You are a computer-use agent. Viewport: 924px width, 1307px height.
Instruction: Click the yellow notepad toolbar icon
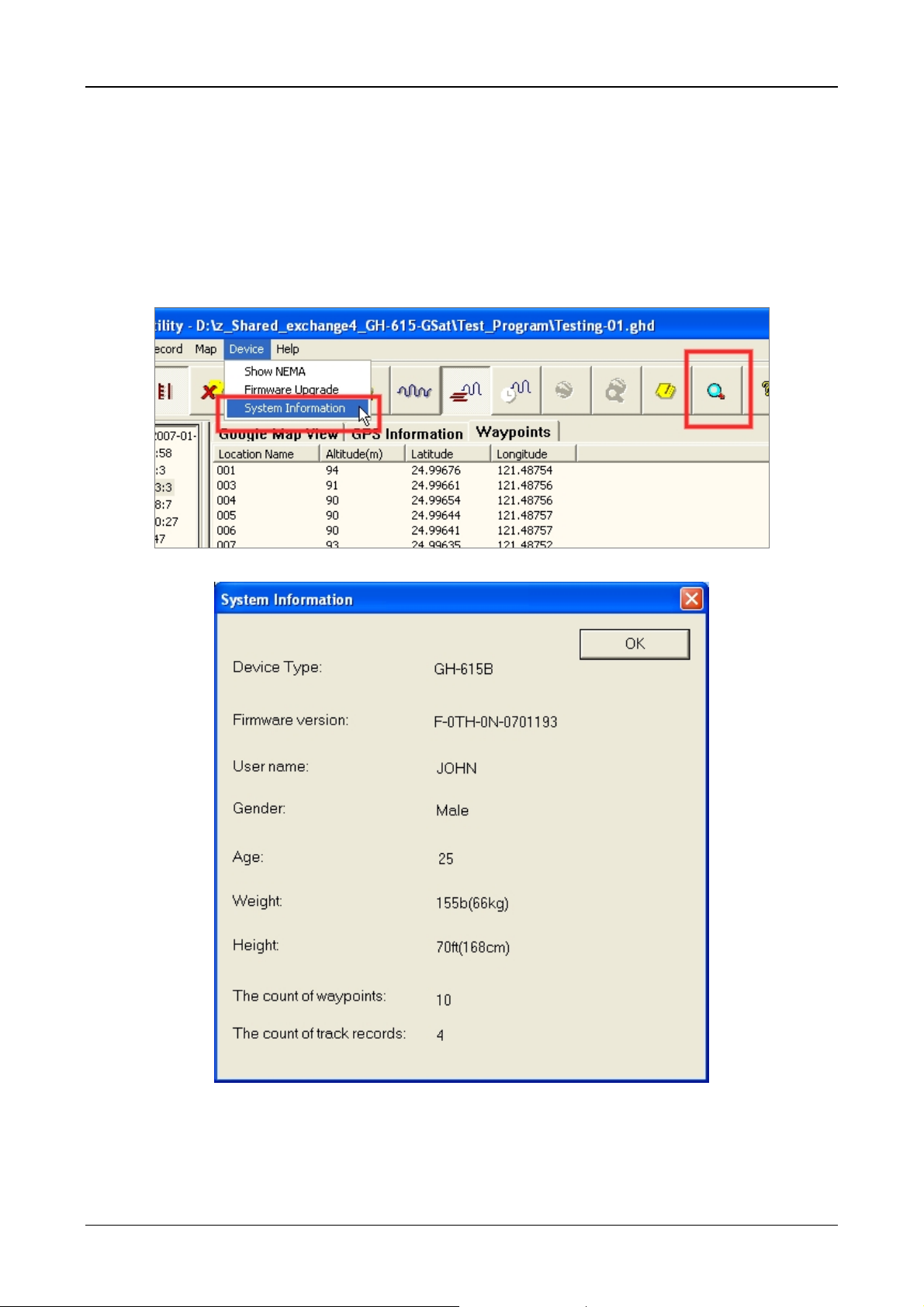(666, 391)
